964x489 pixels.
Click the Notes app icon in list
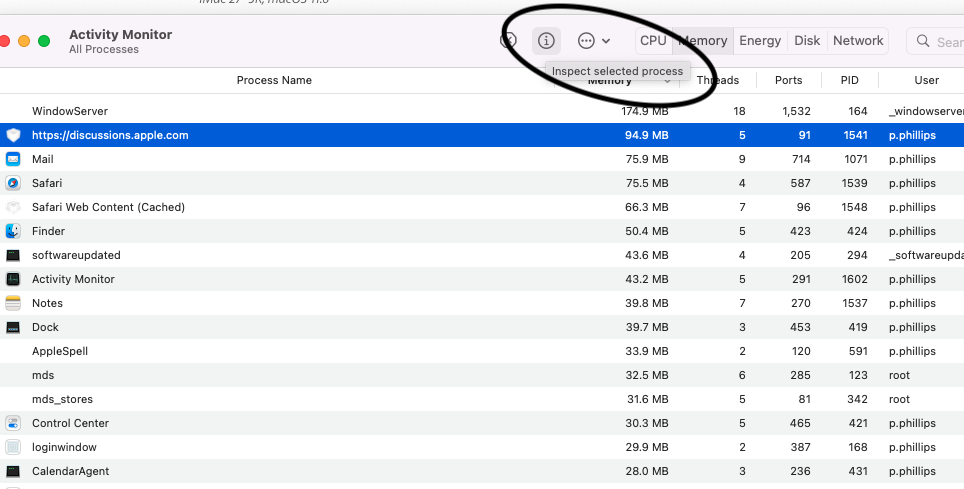(x=13, y=303)
